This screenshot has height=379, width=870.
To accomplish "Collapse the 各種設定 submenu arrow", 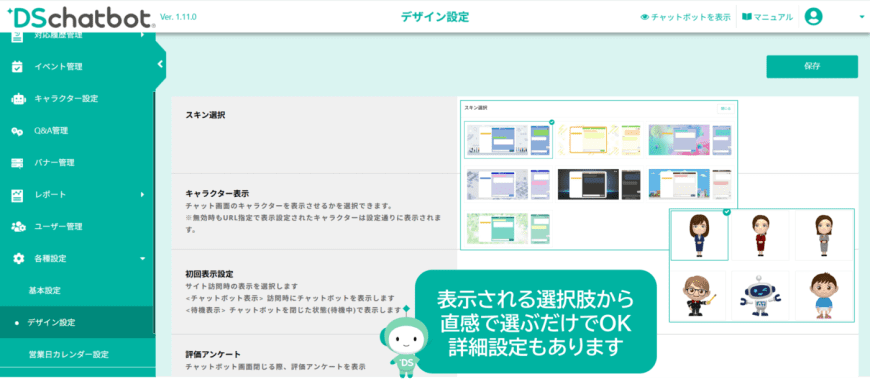I will [x=143, y=259].
